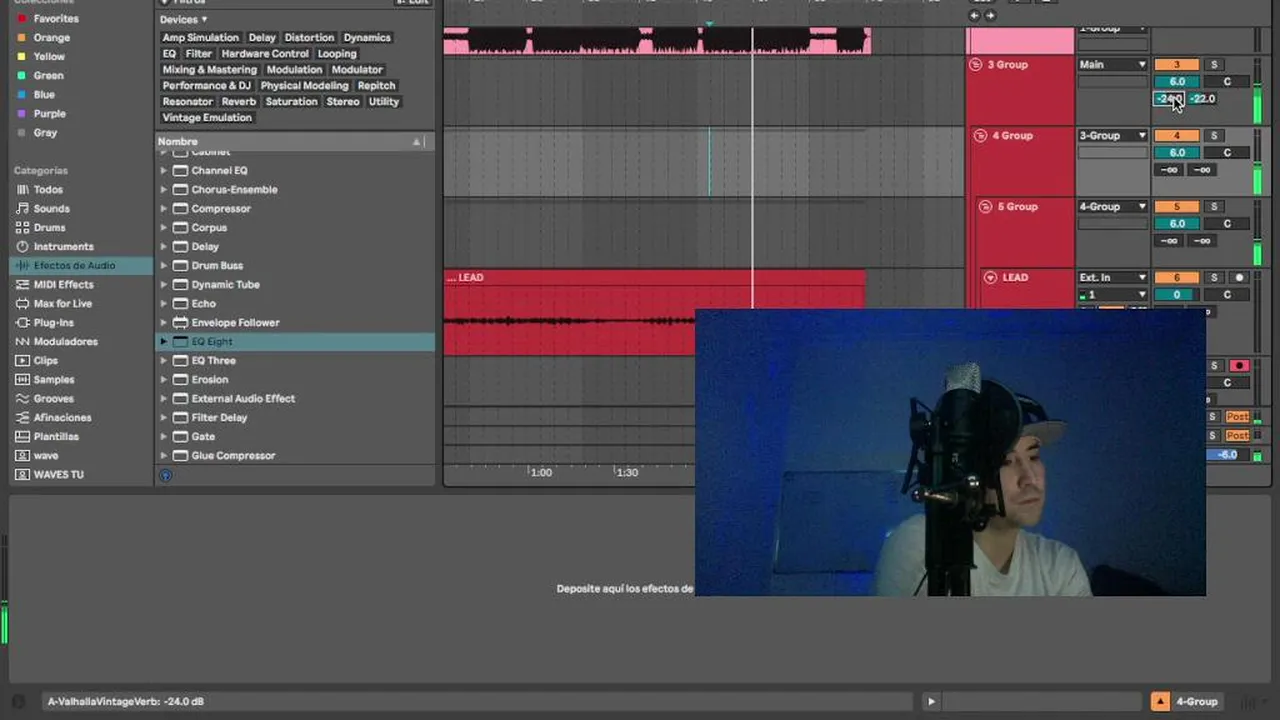The width and height of the screenshot is (1280, 720).
Task: Click the preview play button in the status bar
Action: pos(931,702)
